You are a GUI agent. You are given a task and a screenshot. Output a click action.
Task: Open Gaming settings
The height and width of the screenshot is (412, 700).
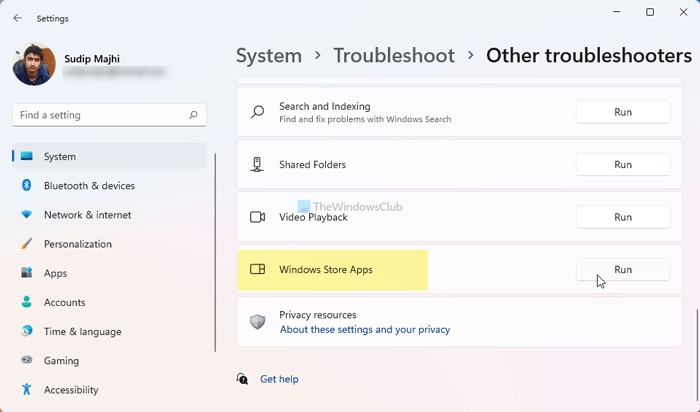(x=61, y=361)
